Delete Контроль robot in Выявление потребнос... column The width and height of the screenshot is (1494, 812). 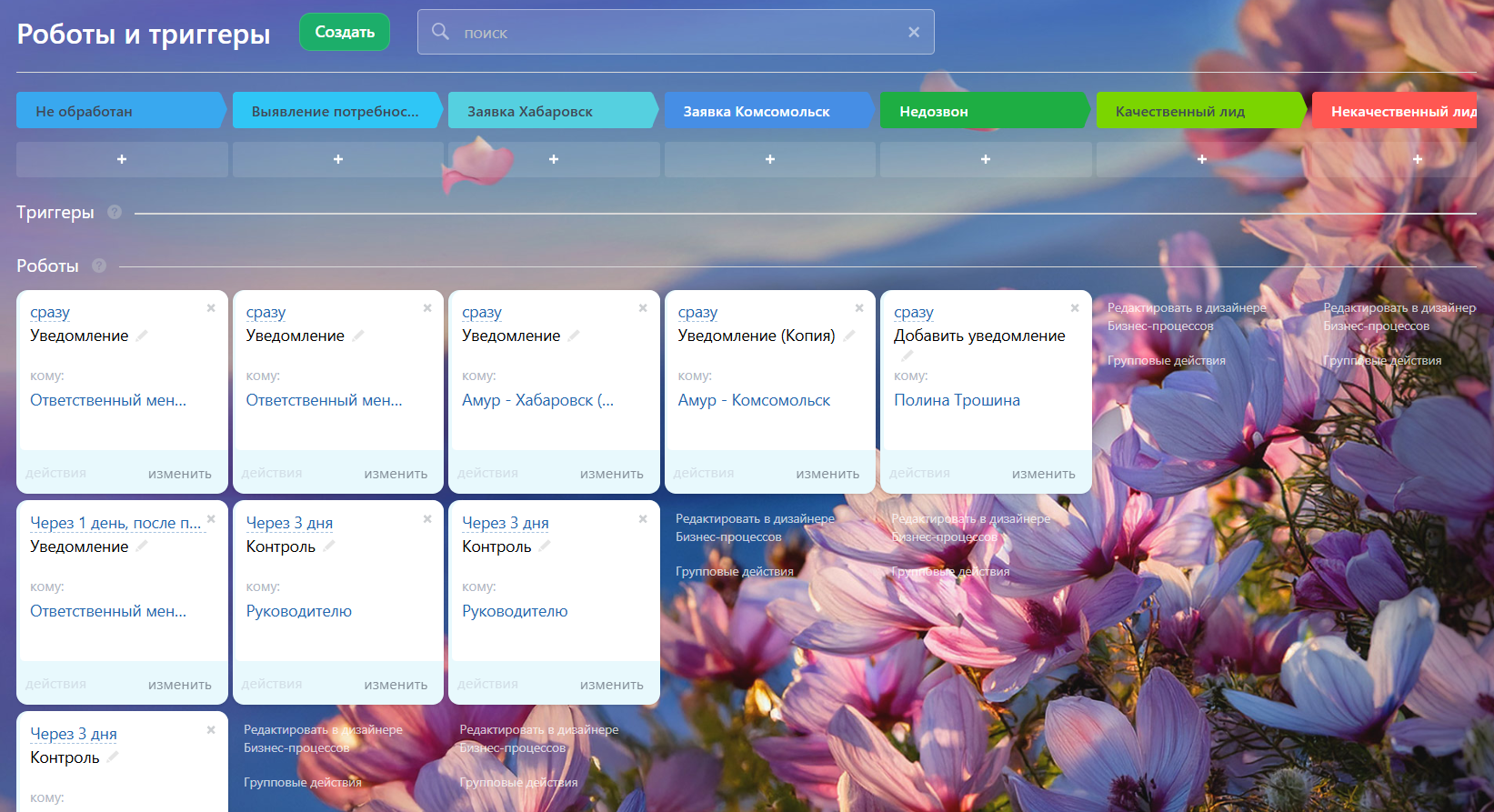pos(427,519)
